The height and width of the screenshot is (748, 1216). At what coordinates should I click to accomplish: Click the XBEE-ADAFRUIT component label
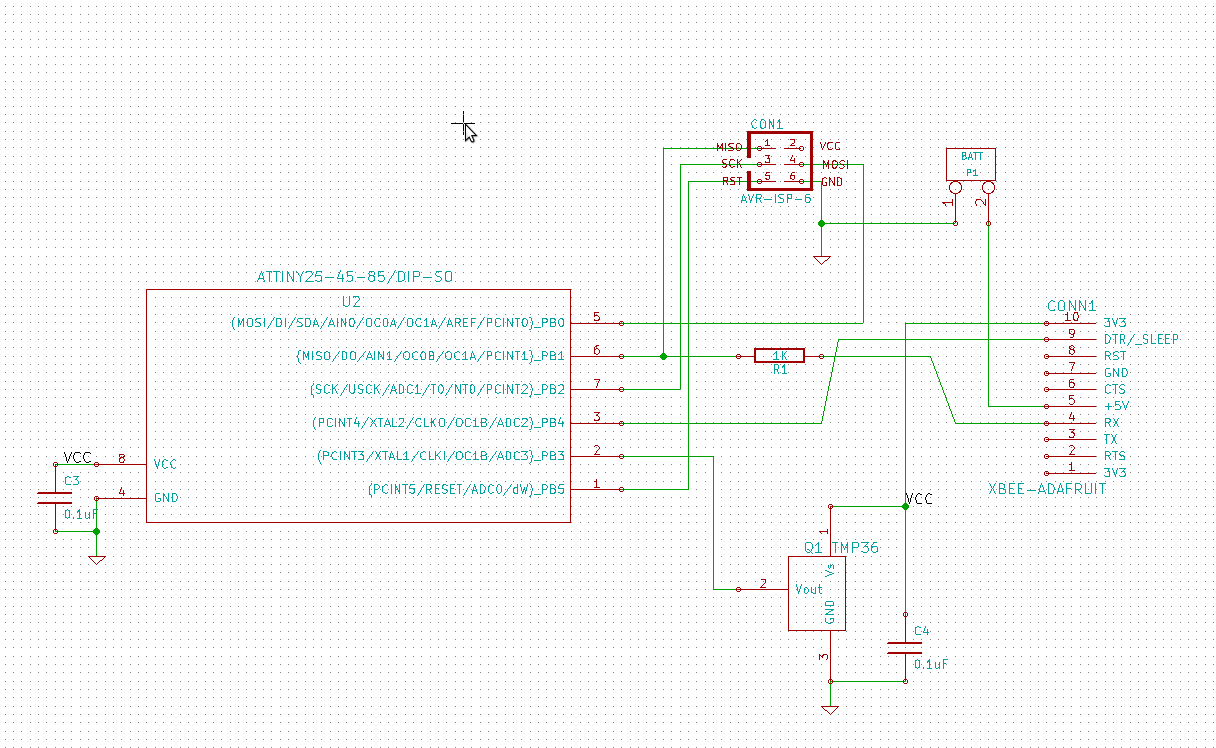(1047, 489)
